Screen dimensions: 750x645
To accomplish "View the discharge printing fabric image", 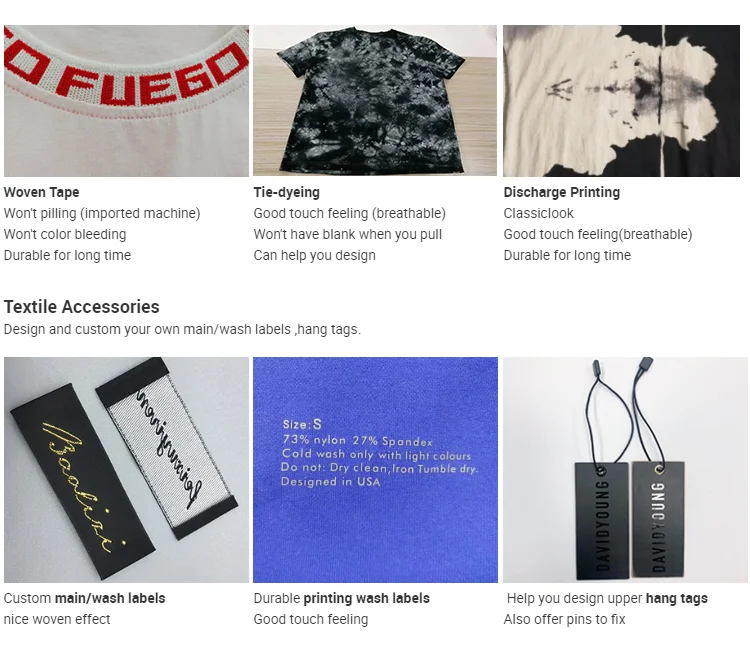I will coord(621,101).
